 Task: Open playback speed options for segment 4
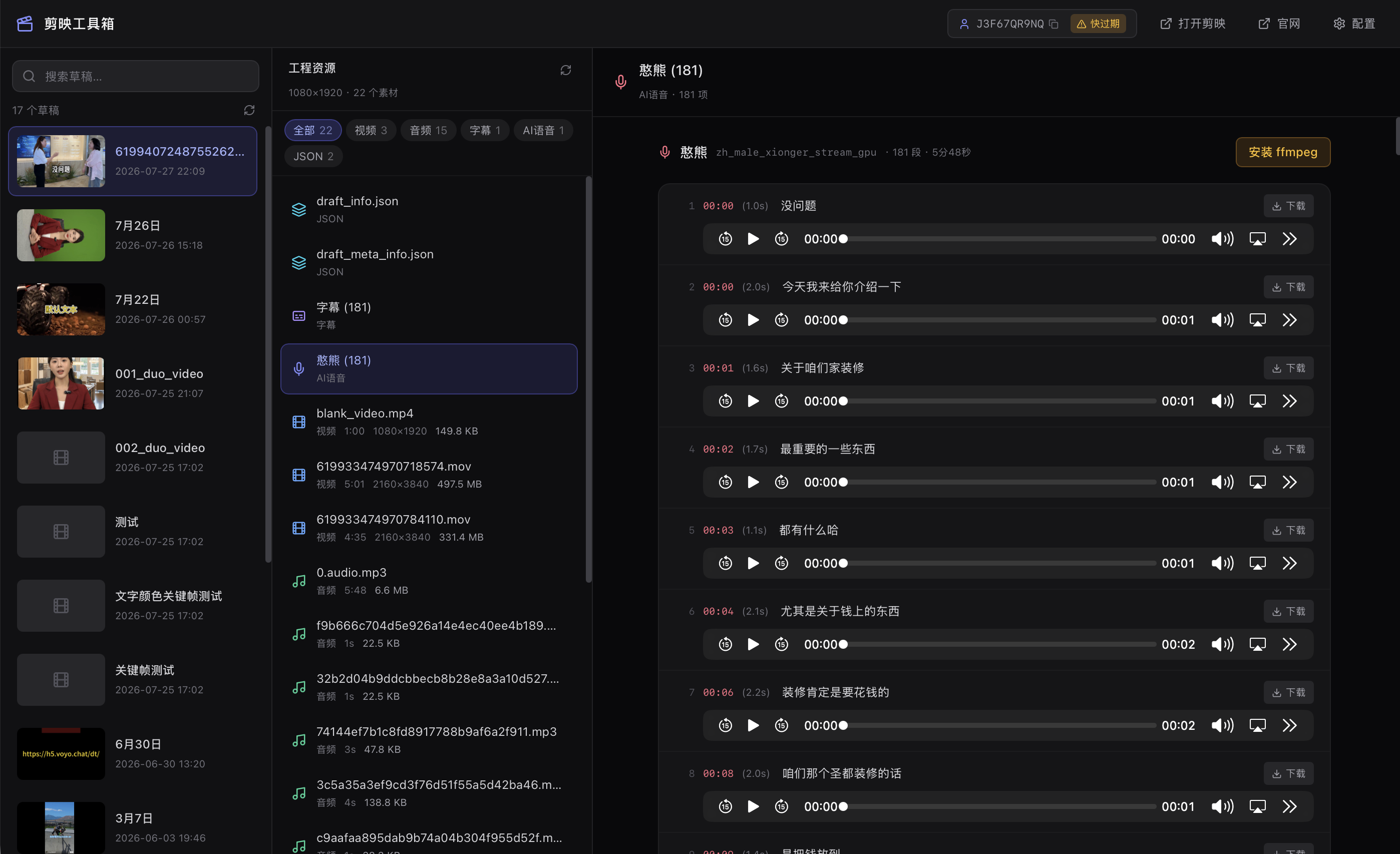coord(1290,482)
